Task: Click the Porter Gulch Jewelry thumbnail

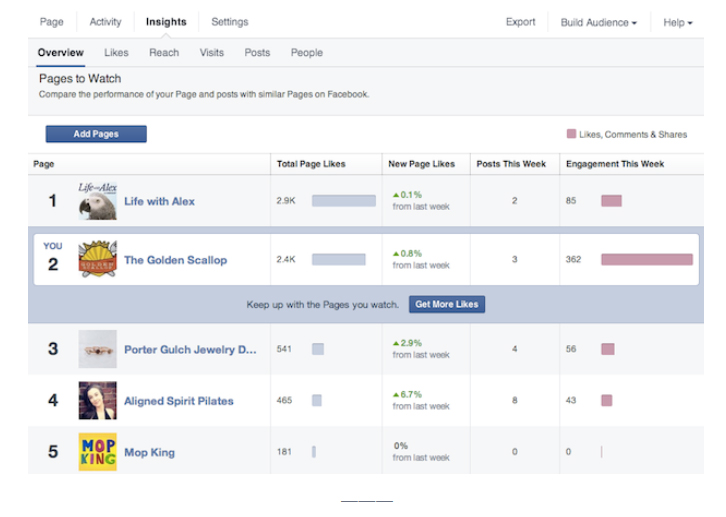Action: [x=97, y=349]
